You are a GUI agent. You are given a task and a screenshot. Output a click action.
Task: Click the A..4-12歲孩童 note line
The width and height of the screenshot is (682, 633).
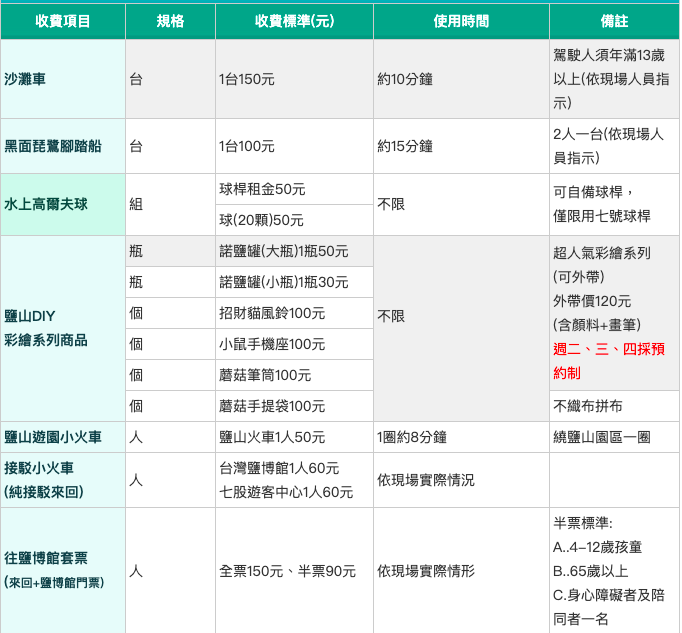point(598,547)
